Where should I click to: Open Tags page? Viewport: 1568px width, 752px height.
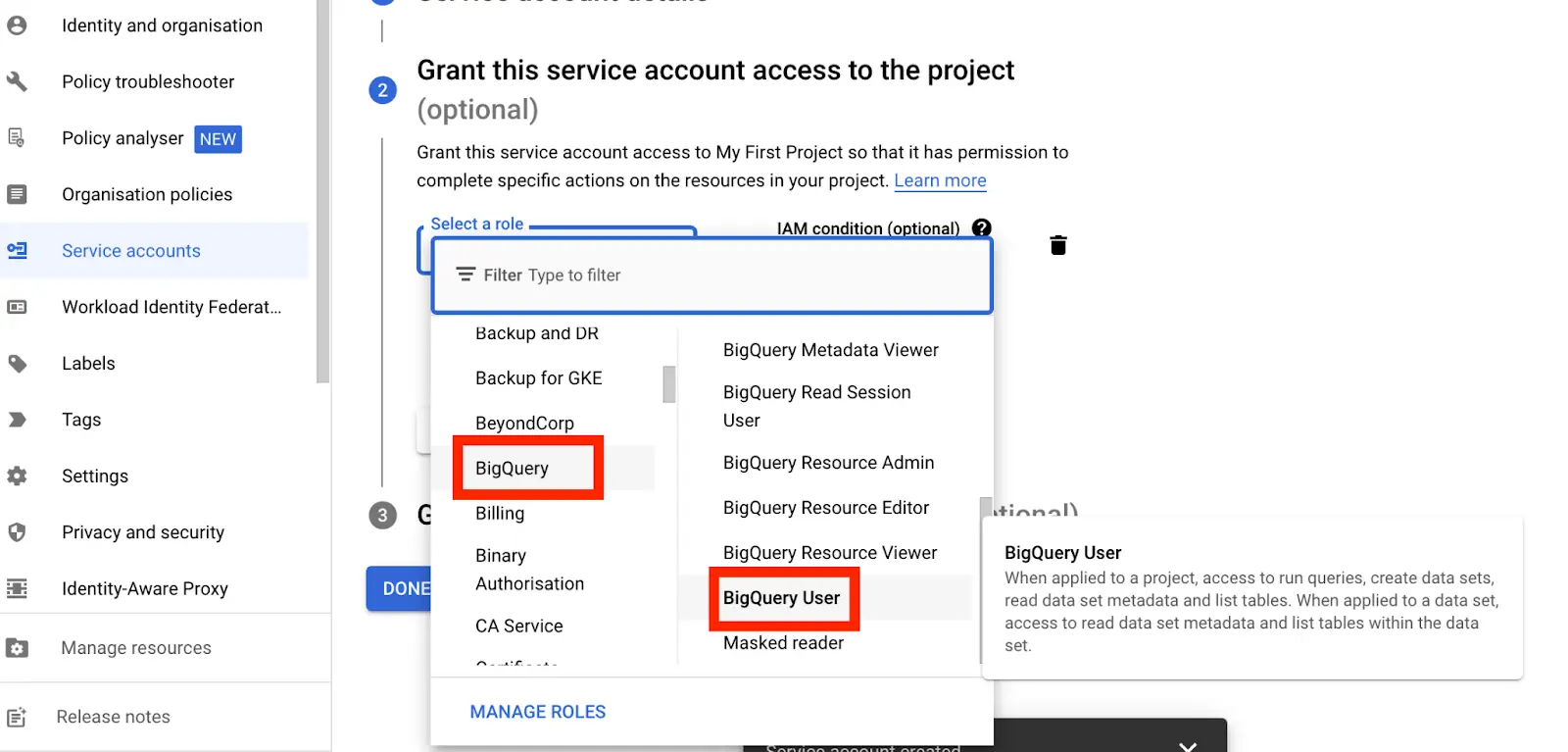[81, 420]
